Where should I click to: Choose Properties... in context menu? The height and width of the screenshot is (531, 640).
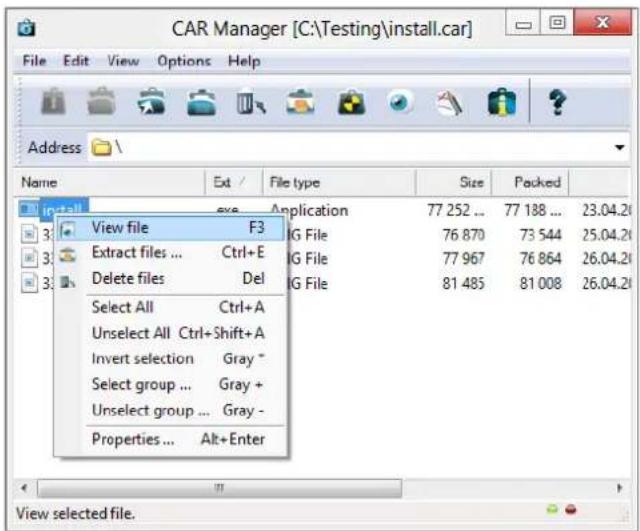click(170, 439)
